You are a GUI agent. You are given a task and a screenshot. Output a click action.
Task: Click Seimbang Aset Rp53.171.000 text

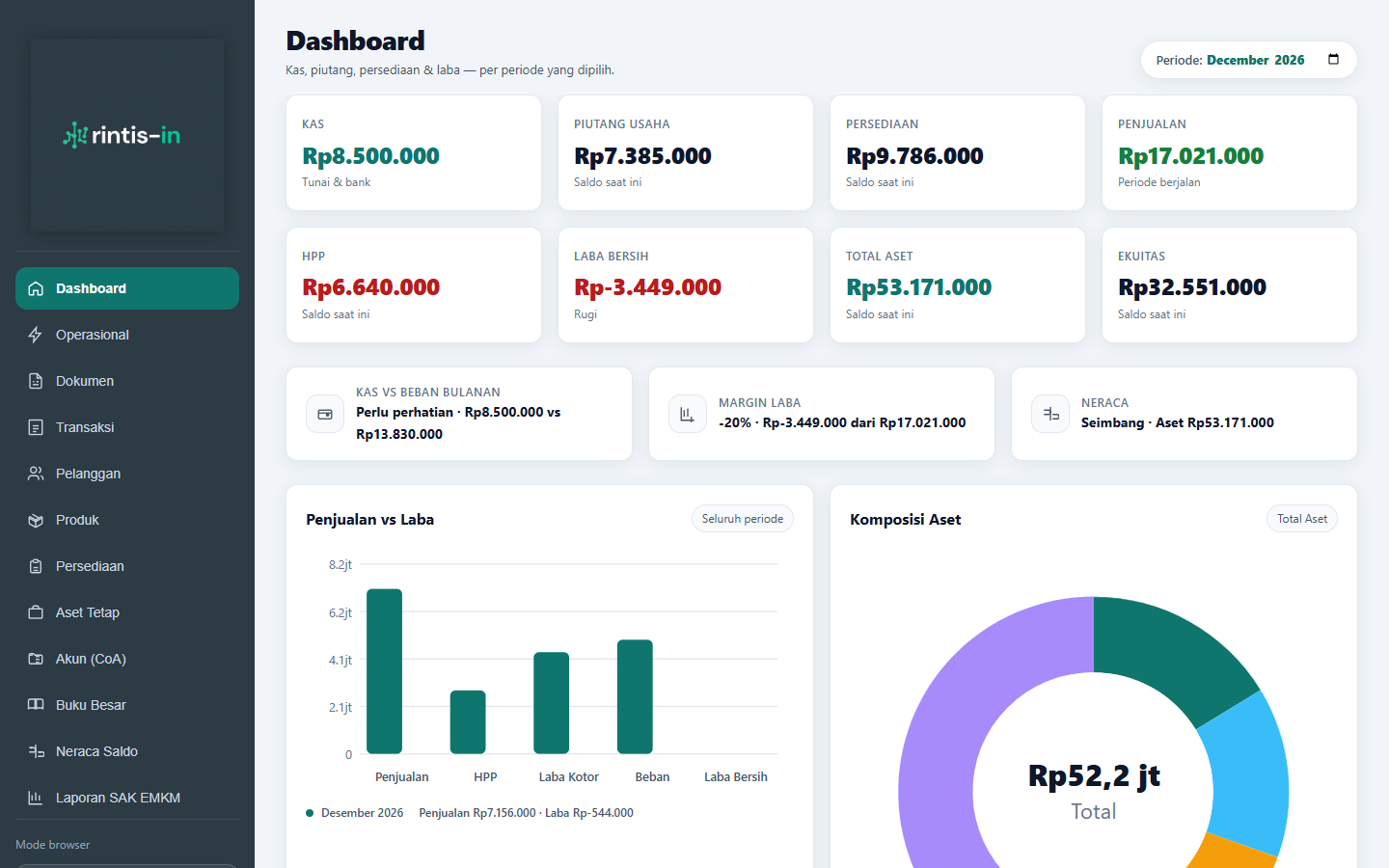(1178, 422)
